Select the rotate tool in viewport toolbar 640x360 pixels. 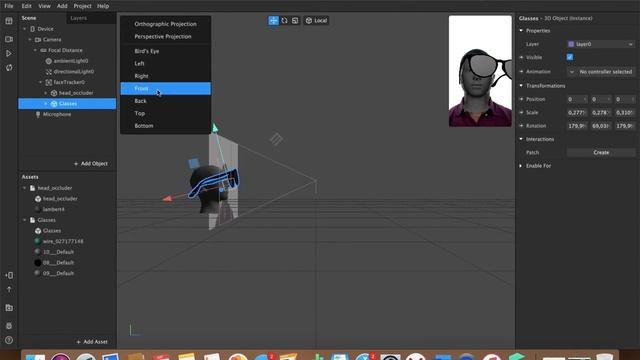[x=284, y=20]
